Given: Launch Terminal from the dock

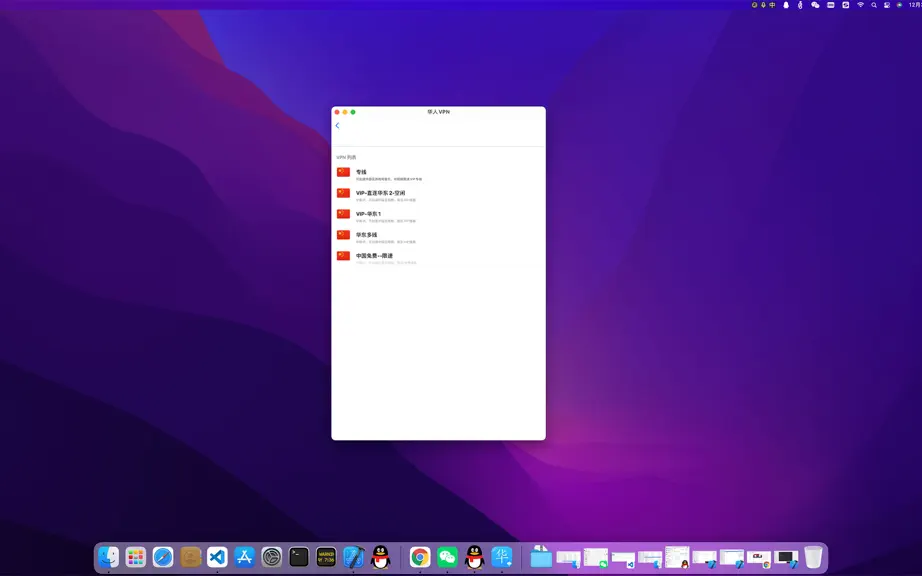Looking at the screenshot, I should 299,557.
